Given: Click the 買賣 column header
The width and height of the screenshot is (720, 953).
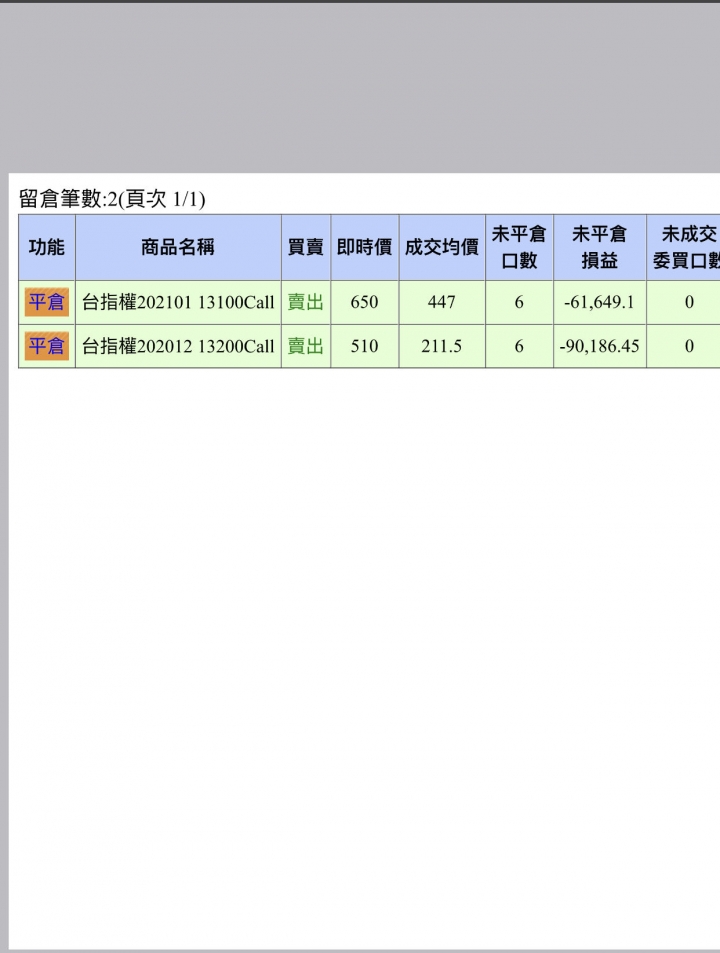Looking at the screenshot, I should click(x=306, y=247).
